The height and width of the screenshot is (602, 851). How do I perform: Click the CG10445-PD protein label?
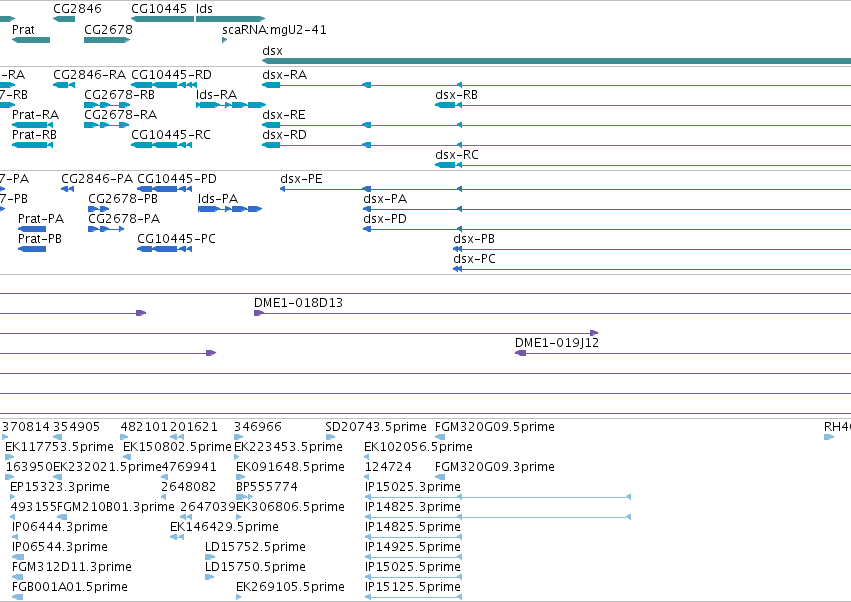click(x=177, y=179)
